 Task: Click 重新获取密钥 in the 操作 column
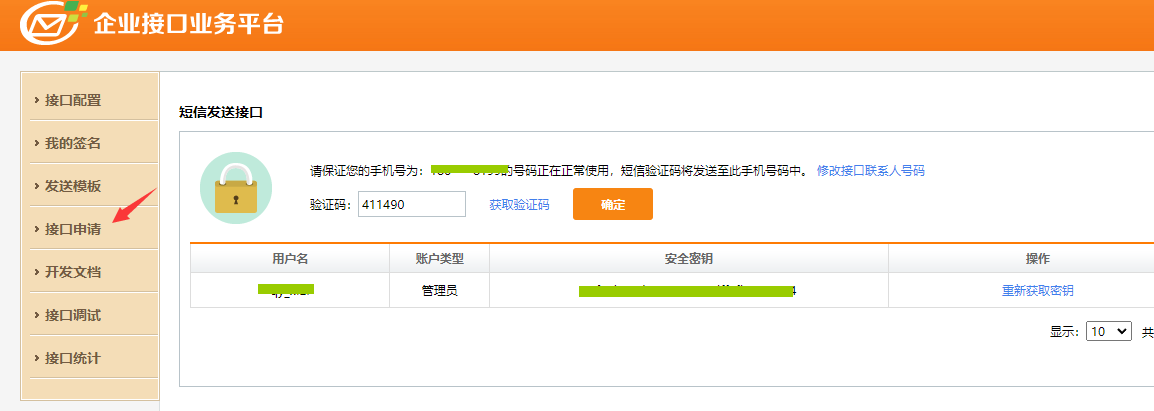1038,291
